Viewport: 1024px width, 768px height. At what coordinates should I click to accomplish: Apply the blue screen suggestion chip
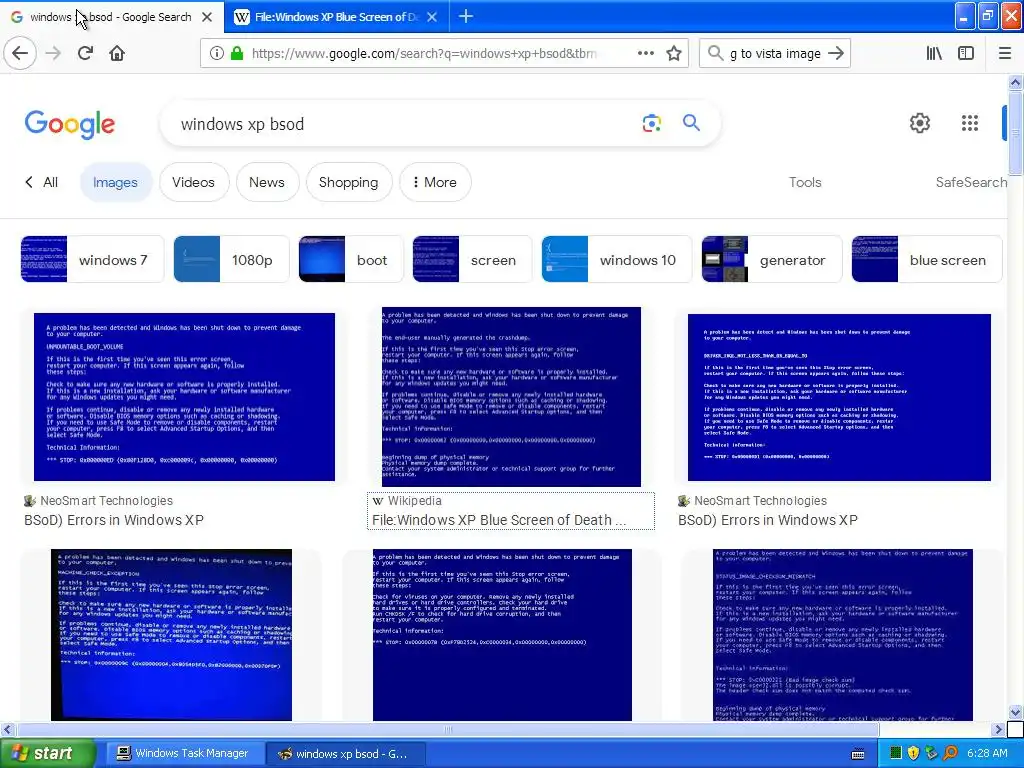pos(927,259)
